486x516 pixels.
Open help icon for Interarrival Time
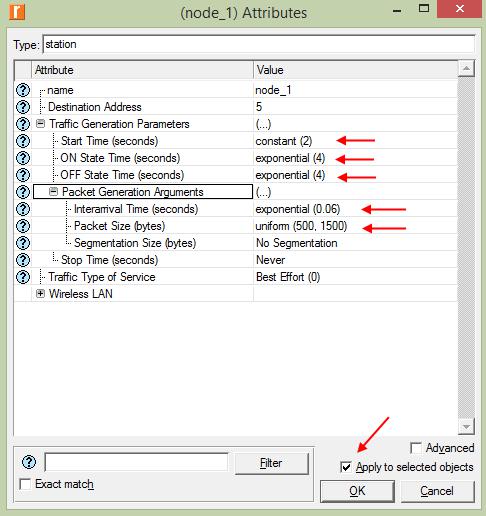[23, 209]
